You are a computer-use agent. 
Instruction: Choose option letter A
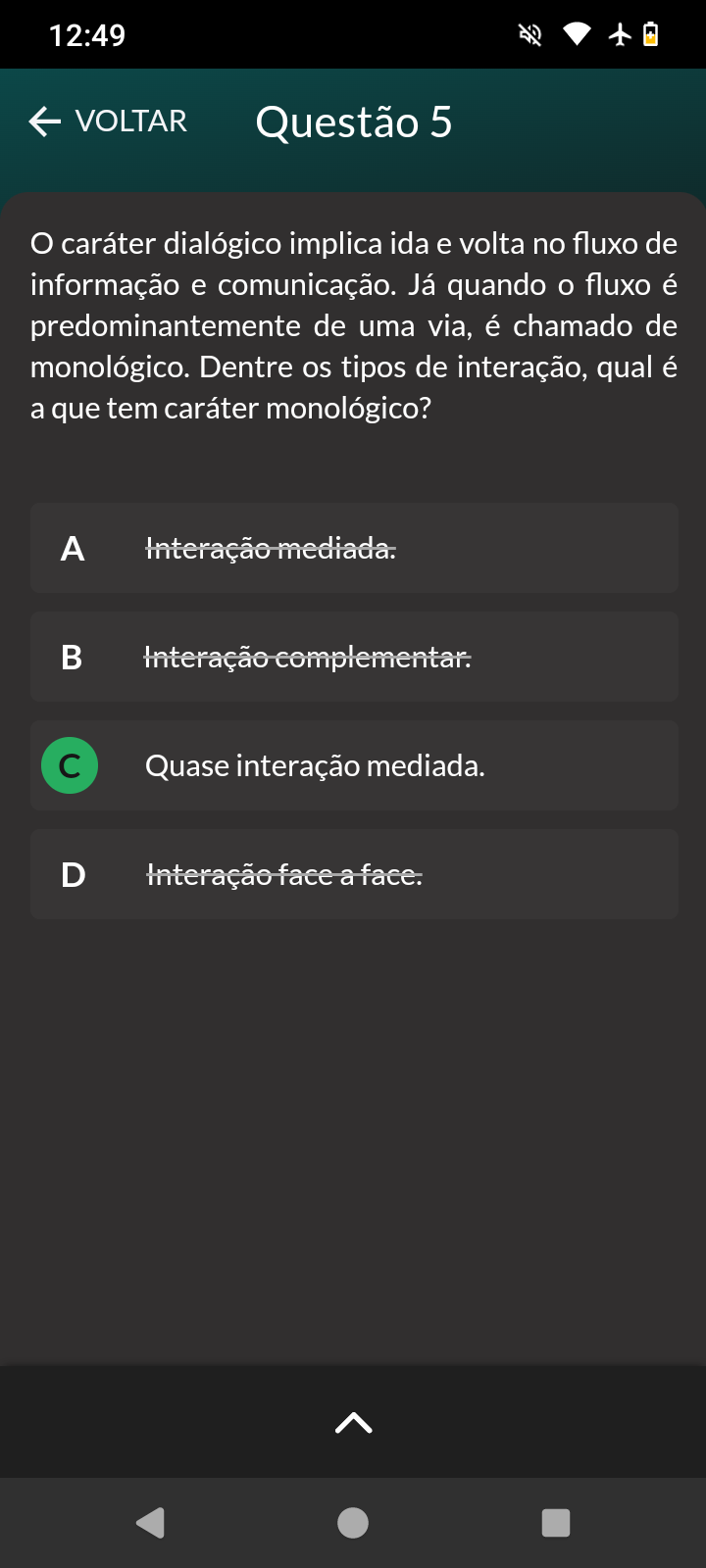[73, 548]
